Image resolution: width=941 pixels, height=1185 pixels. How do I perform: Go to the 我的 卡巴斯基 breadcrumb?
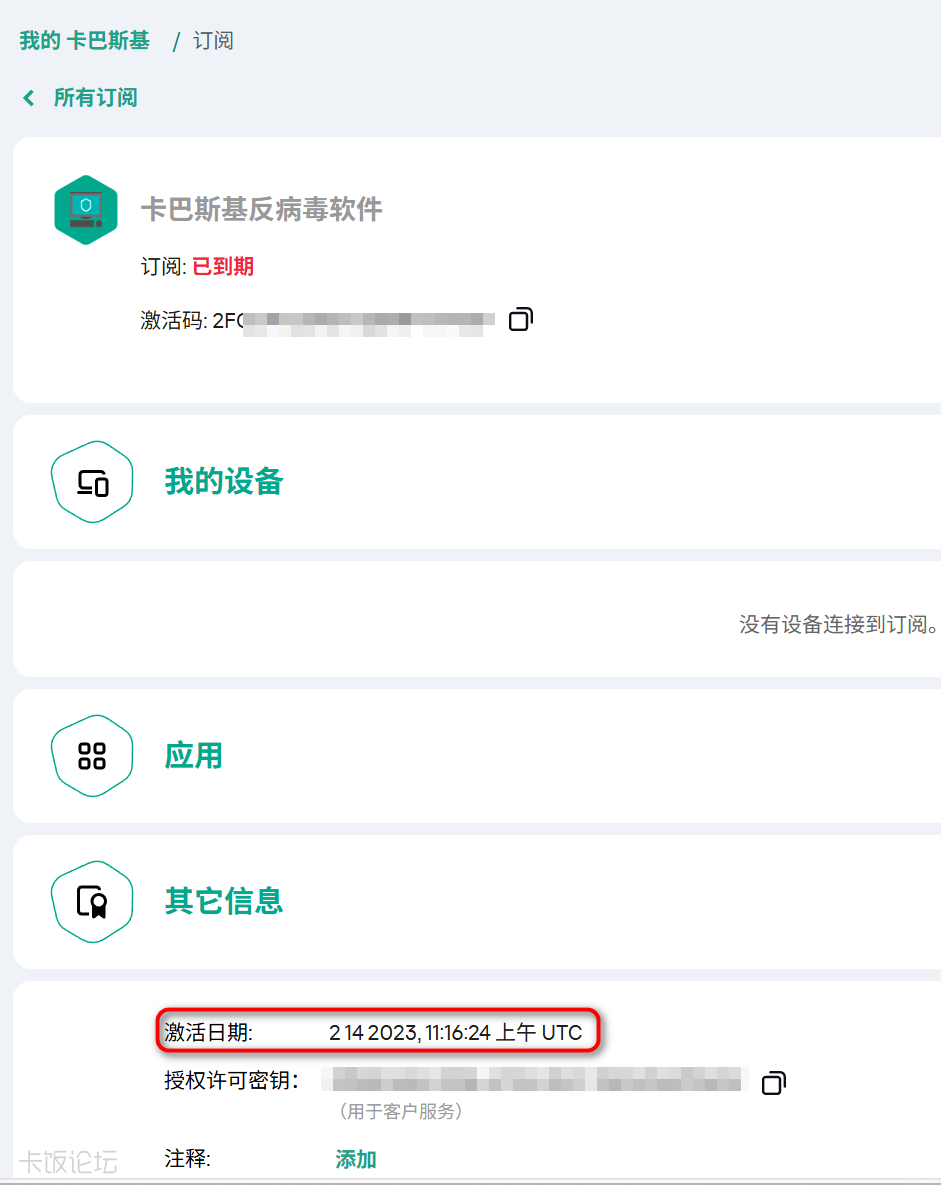(85, 41)
